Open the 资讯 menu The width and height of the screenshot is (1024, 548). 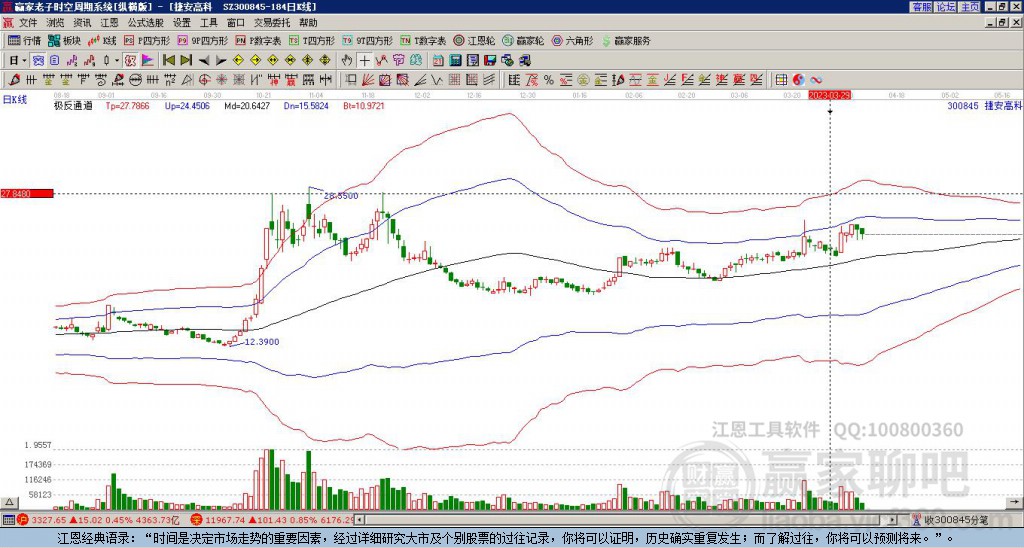82,23
